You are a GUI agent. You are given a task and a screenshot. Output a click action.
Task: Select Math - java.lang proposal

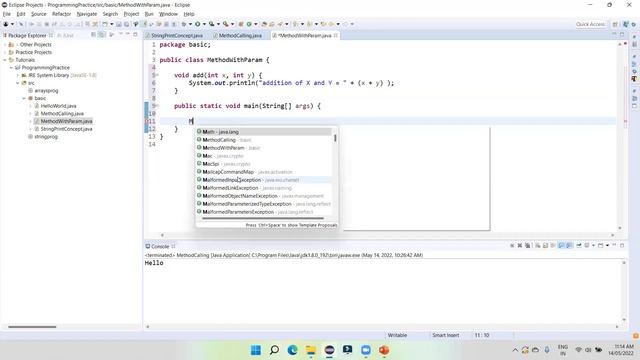(264, 132)
